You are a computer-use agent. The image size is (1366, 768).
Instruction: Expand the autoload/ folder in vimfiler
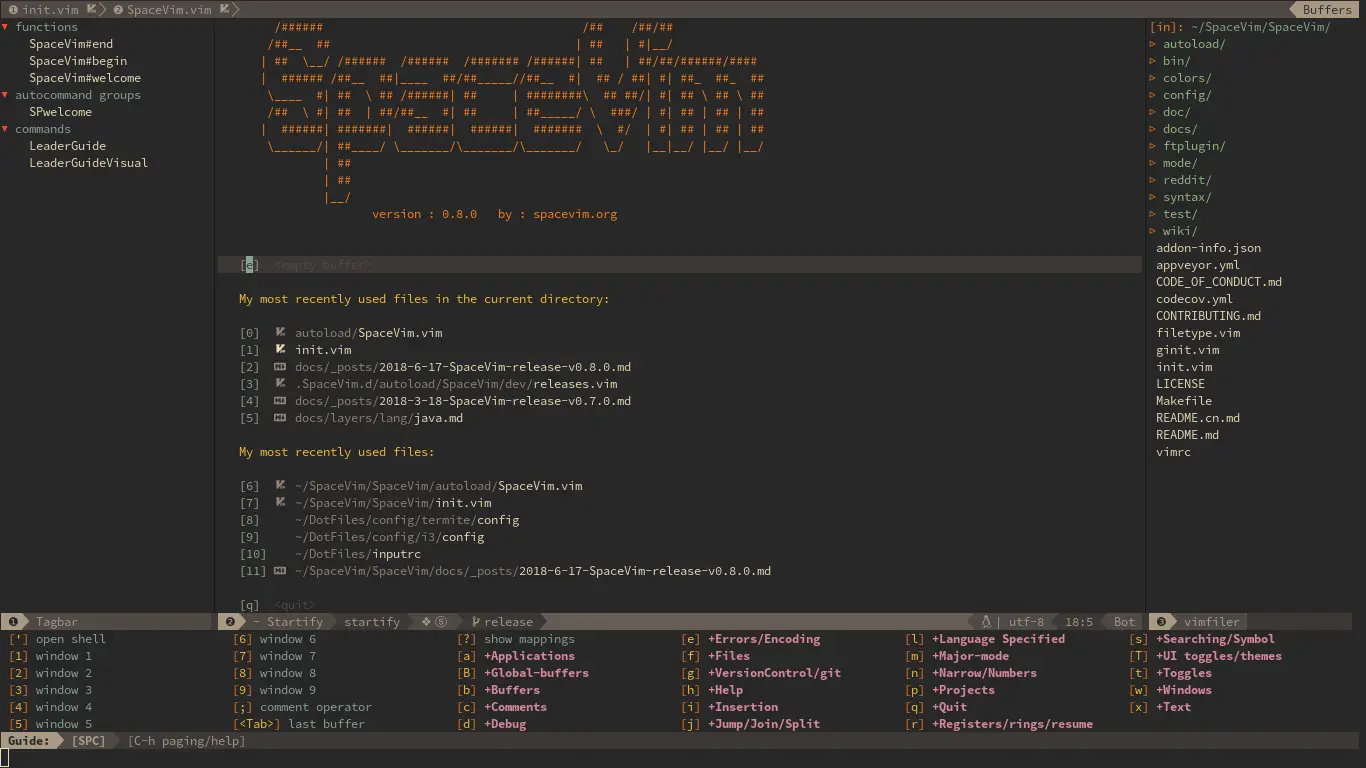coord(1152,43)
